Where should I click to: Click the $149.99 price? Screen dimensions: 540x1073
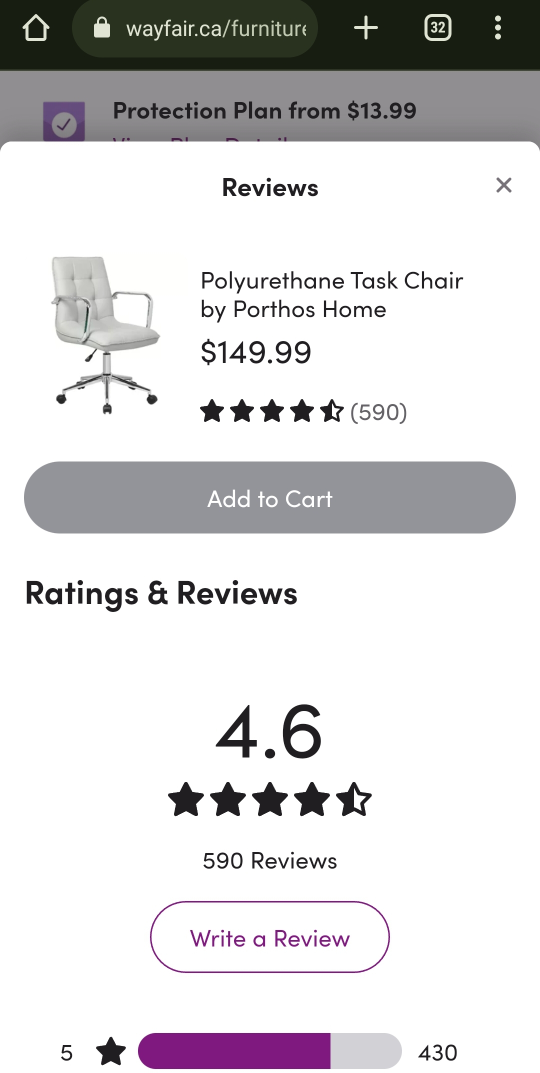(x=256, y=352)
